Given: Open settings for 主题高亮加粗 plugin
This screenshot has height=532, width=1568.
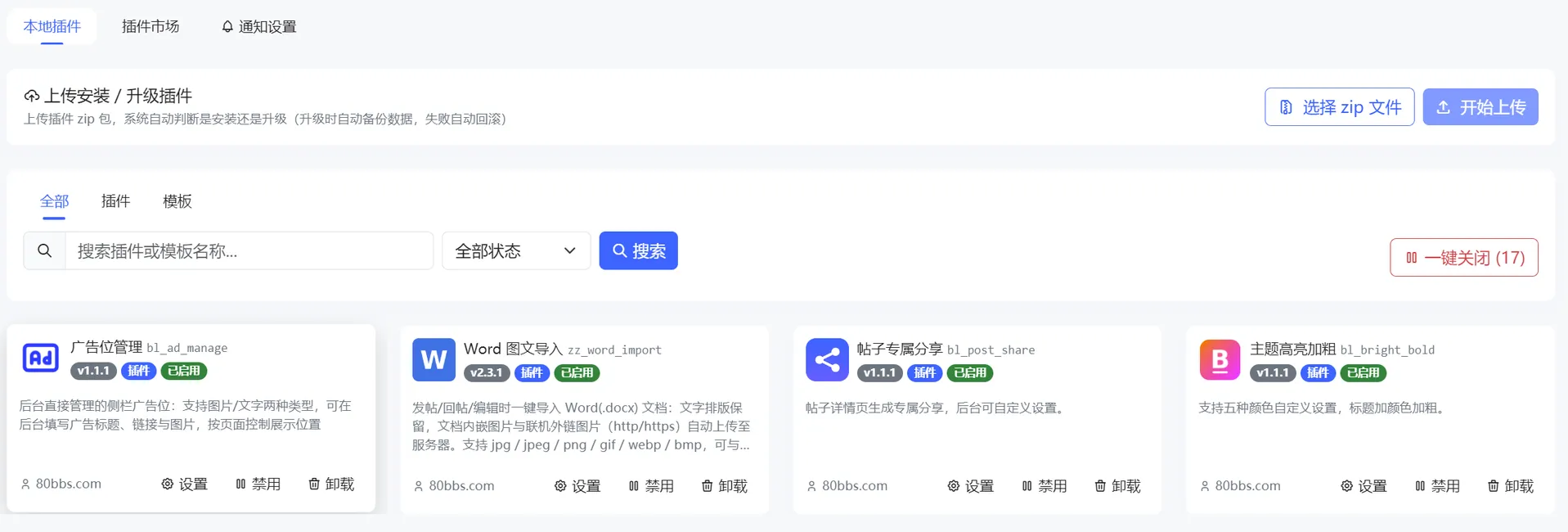Looking at the screenshot, I should pos(1364,486).
